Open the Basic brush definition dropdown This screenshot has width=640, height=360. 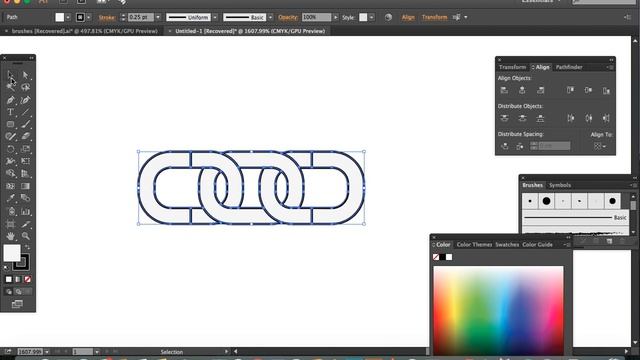pyautogui.click(x=270, y=17)
